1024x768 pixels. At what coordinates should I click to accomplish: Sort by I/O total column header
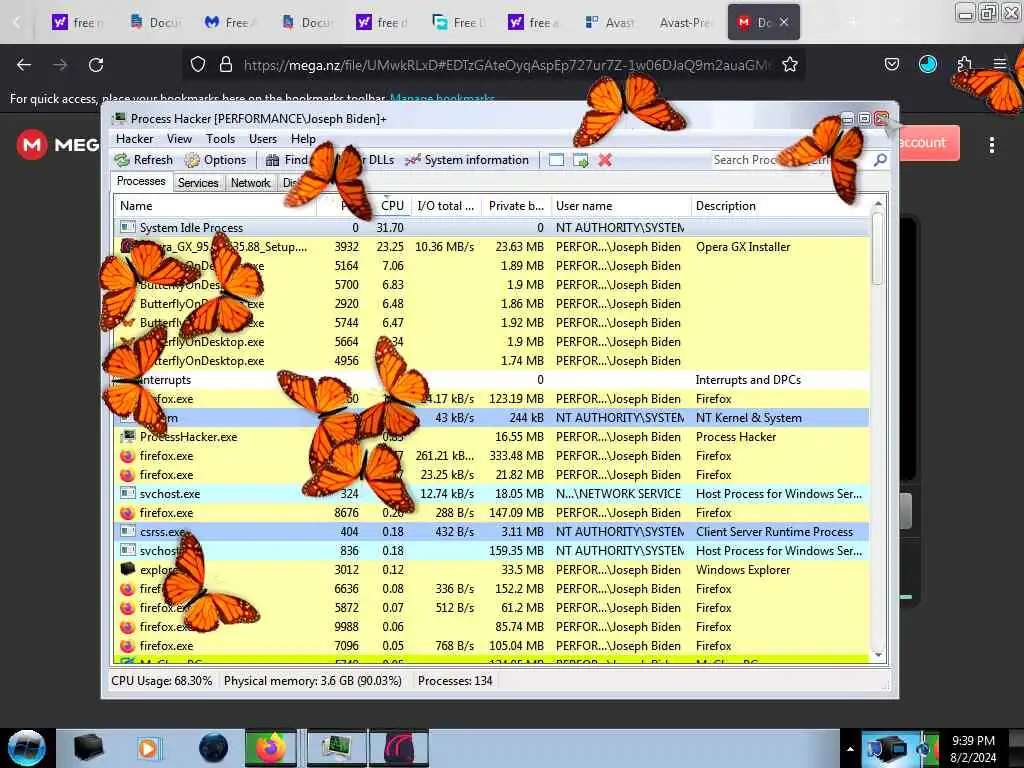(x=446, y=206)
